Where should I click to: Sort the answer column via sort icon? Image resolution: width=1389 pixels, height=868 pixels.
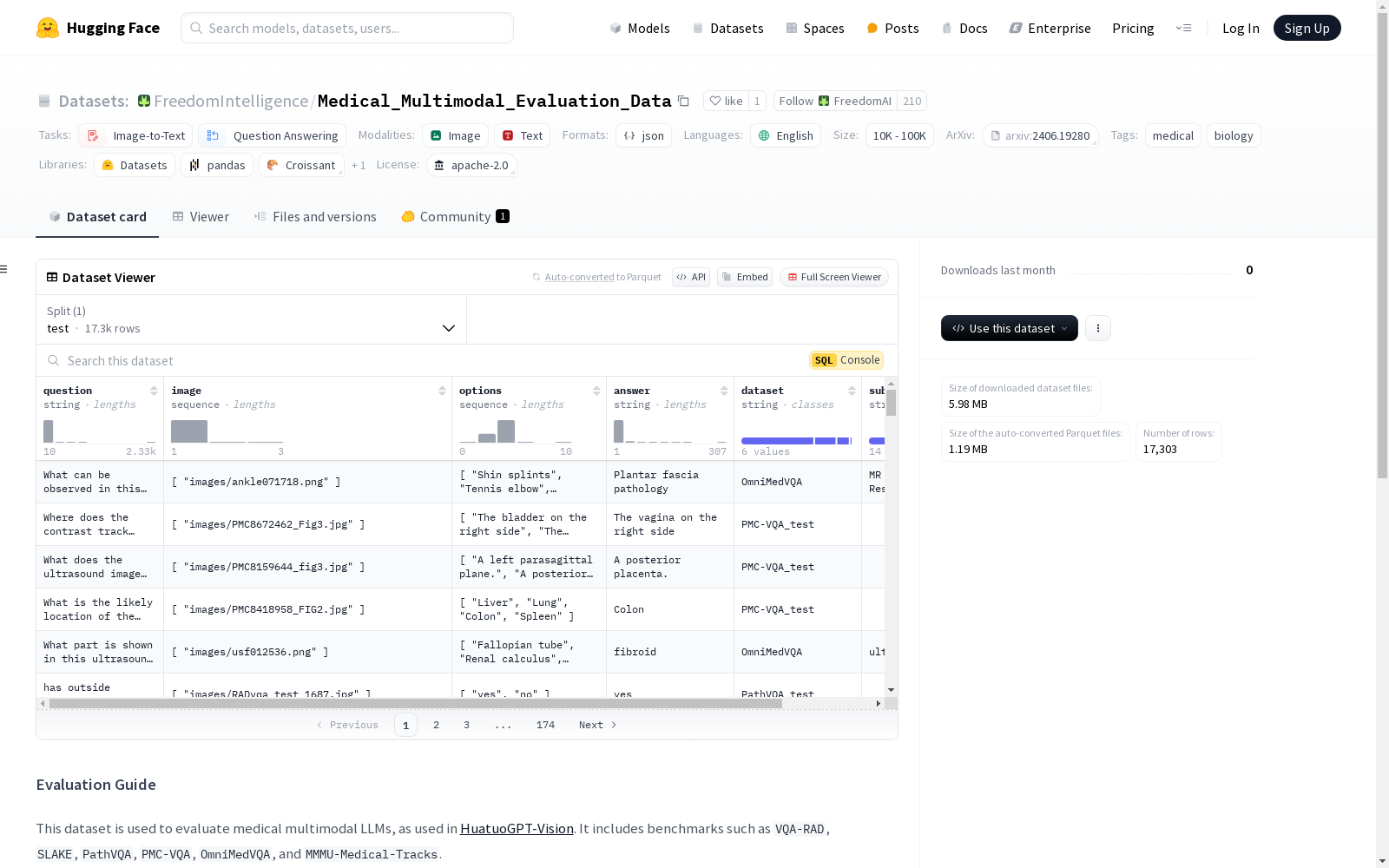(724, 391)
